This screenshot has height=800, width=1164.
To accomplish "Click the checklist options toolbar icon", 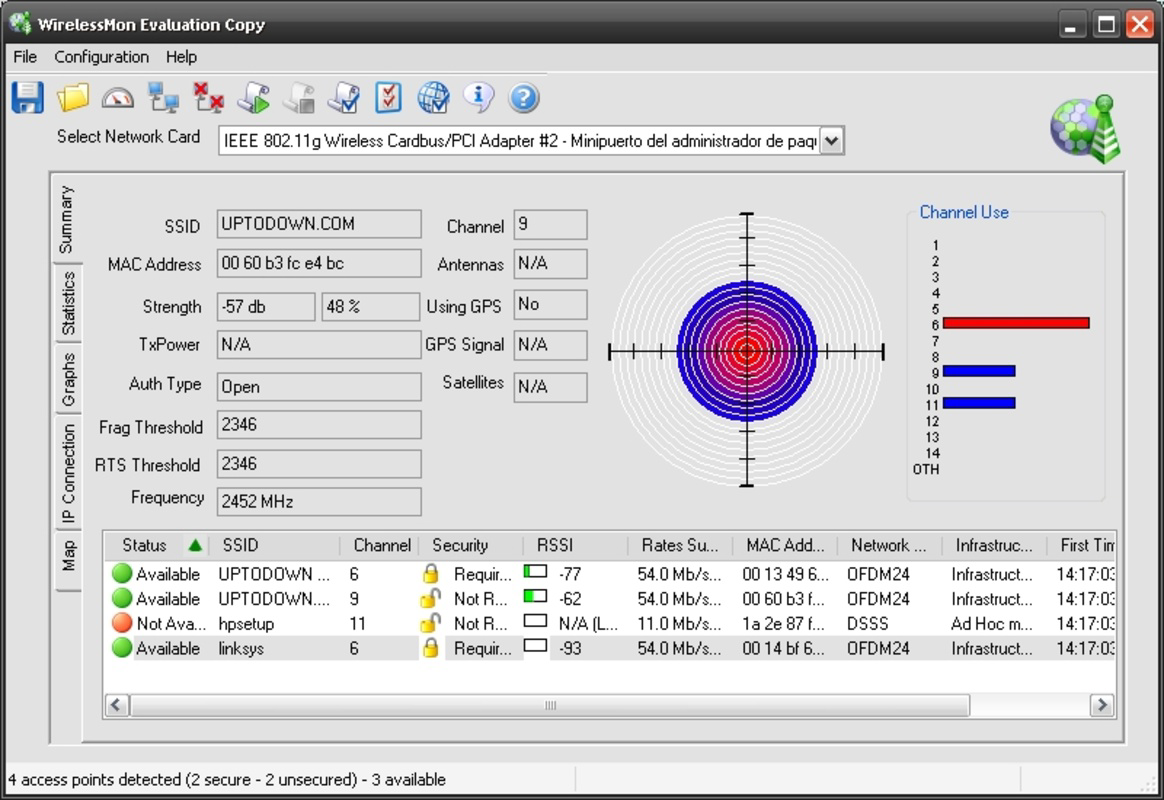I will tap(388, 98).
